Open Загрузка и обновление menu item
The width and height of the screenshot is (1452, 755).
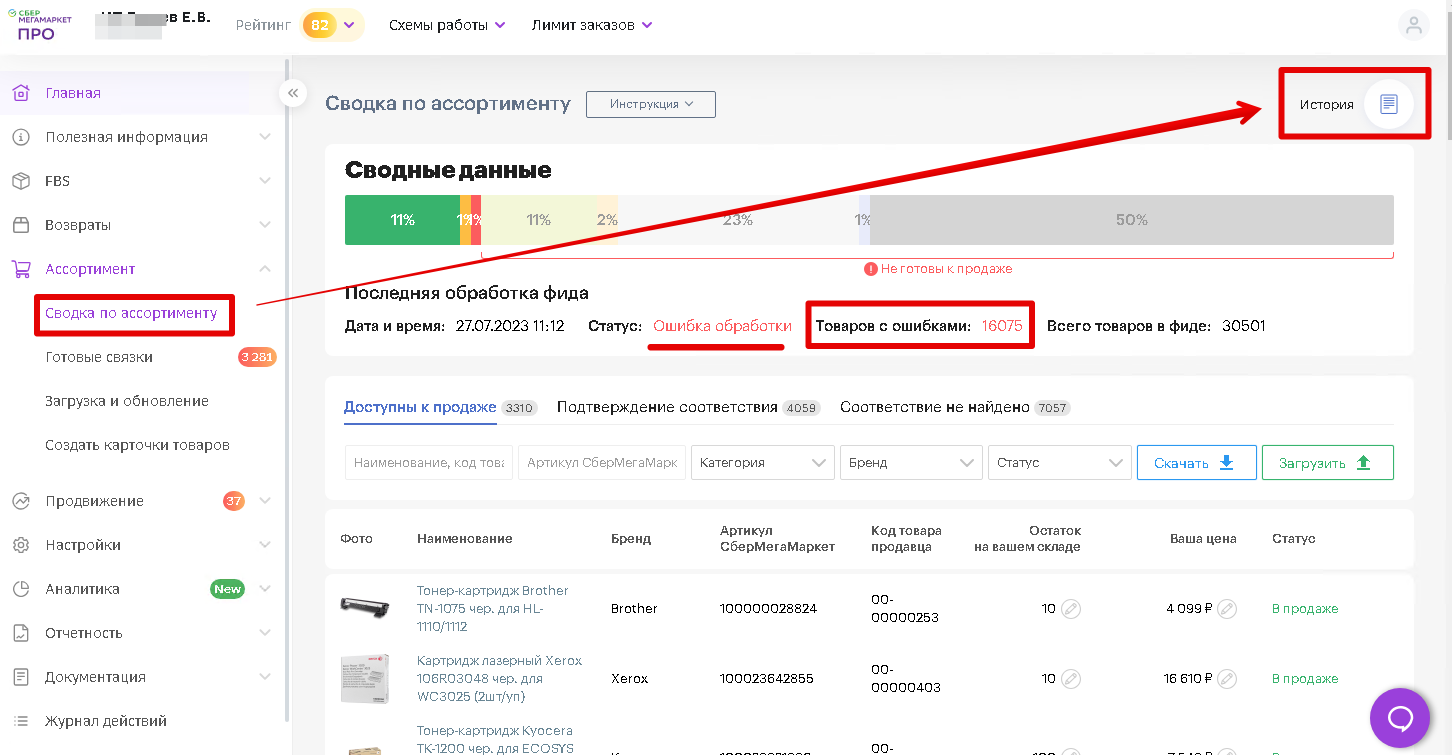pyautogui.click(x=127, y=401)
